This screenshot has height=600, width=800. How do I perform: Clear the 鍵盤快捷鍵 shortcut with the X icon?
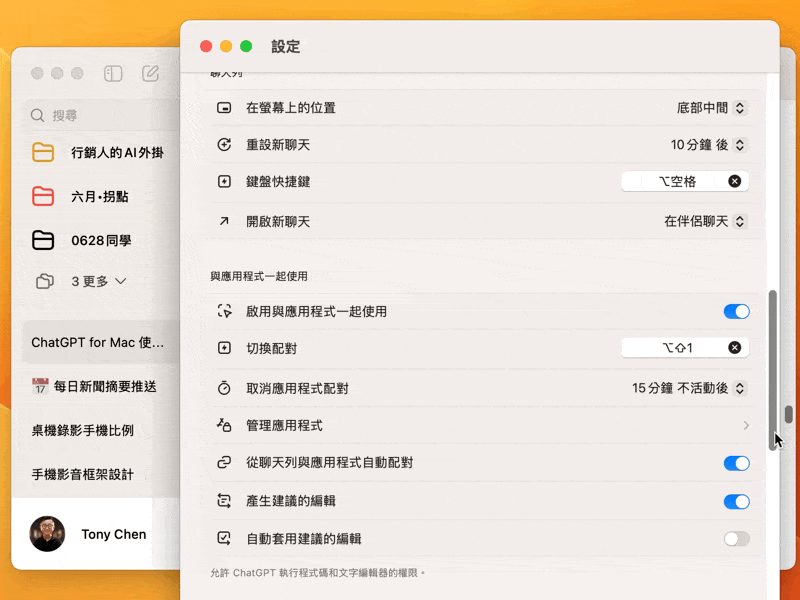tap(734, 181)
